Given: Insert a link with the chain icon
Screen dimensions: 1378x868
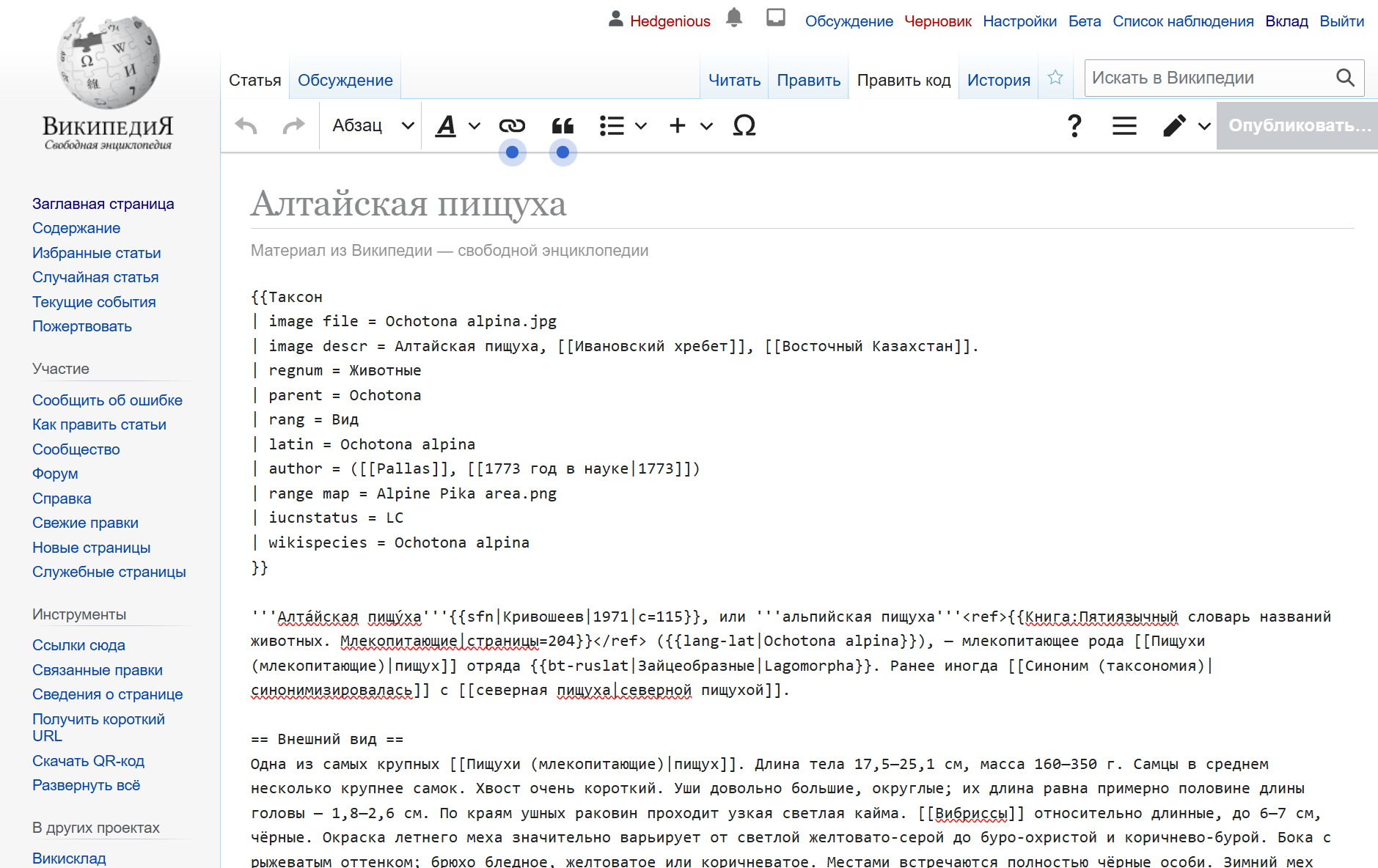Looking at the screenshot, I should (x=512, y=126).
